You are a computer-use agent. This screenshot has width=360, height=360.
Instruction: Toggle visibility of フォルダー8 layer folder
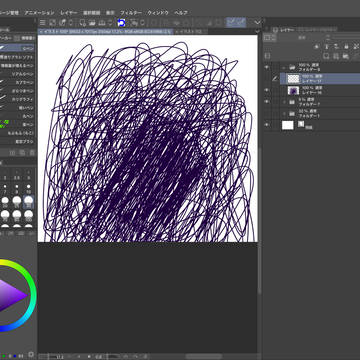266,67
